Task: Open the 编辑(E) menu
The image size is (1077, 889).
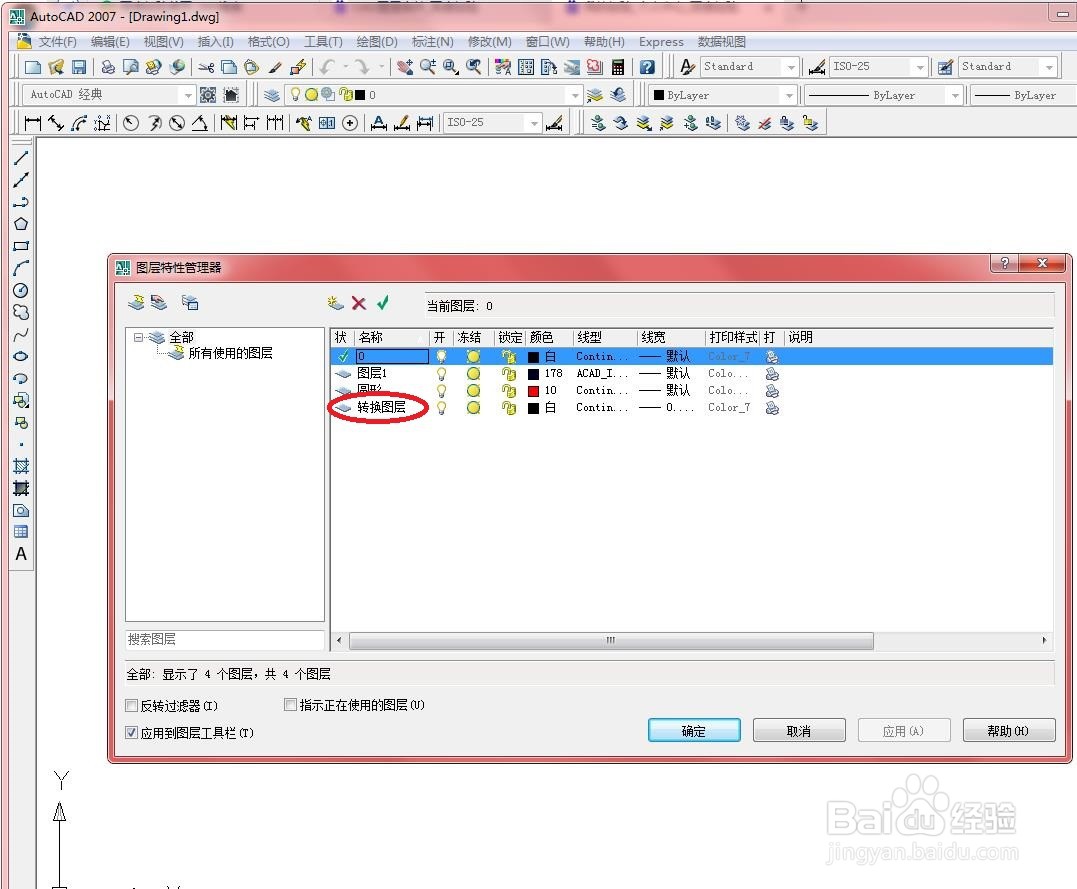Action: [110, 41]
